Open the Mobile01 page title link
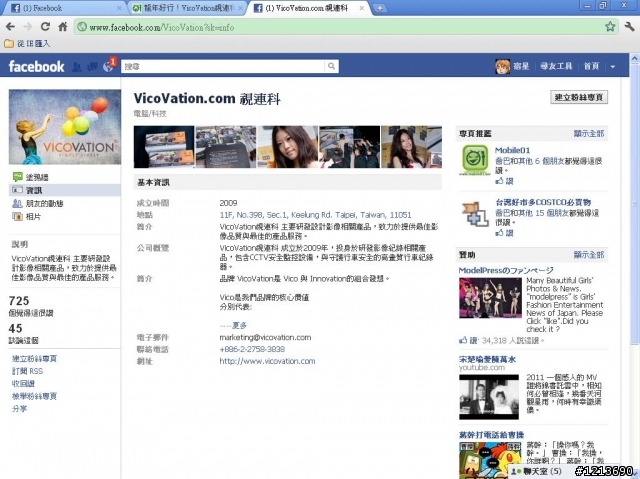Viewport: 640px width, 479px height. coord(512,150)
